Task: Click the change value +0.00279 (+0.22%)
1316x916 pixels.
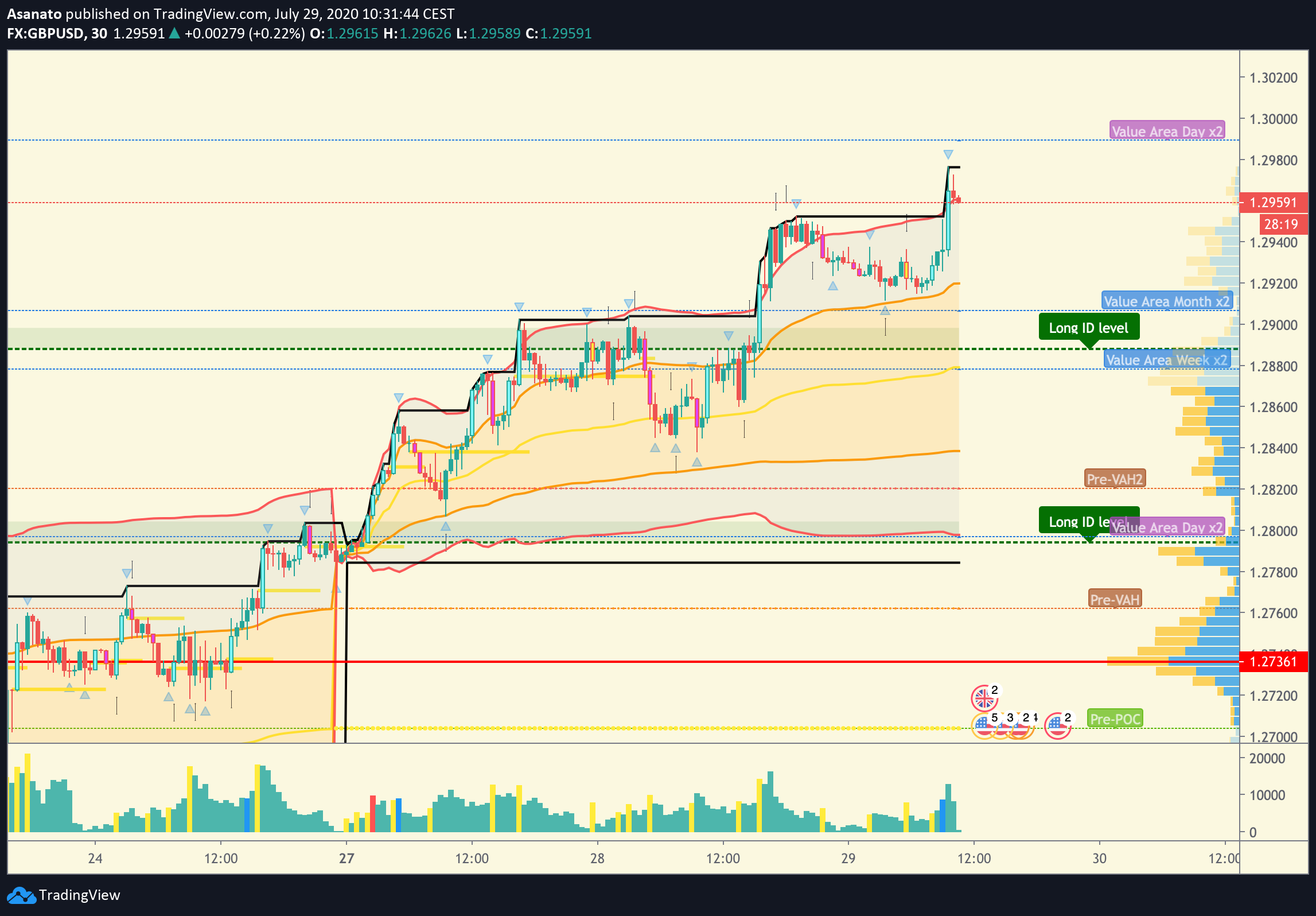Action: 245,33
